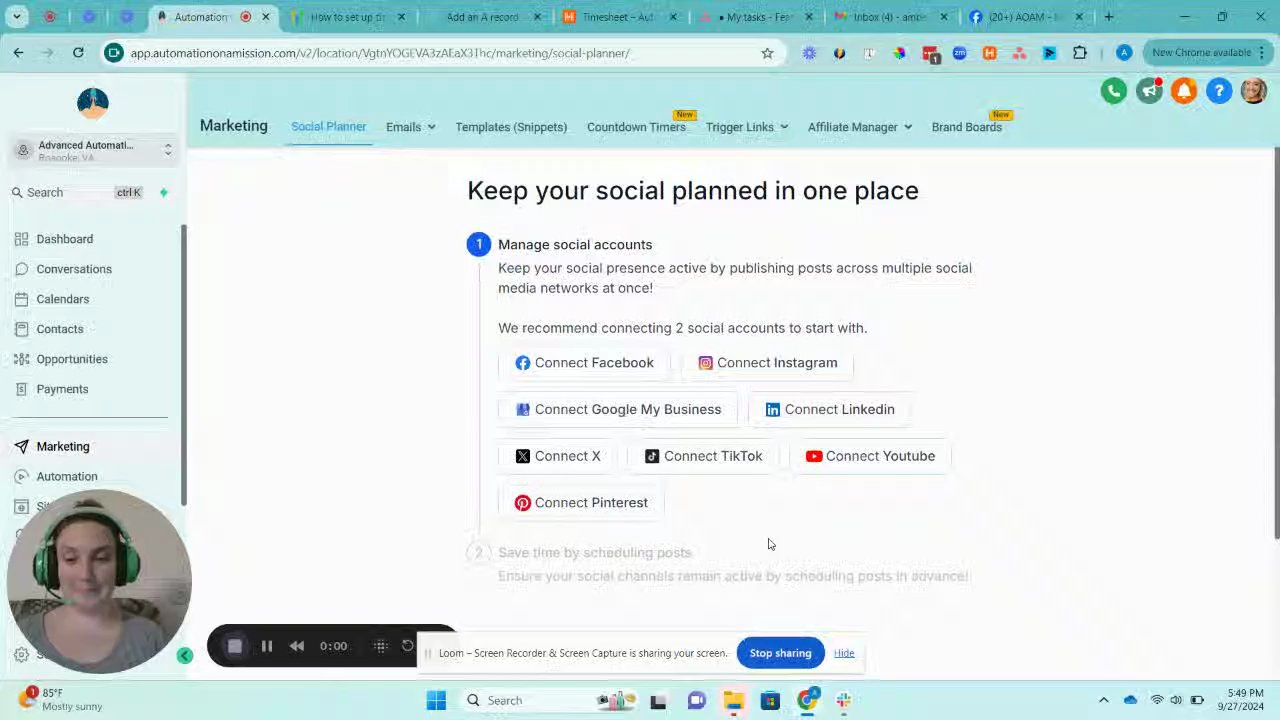Click the orange H extension icon
The height and width of the screenshot is (720, 1280).
(x=990, y=53)
